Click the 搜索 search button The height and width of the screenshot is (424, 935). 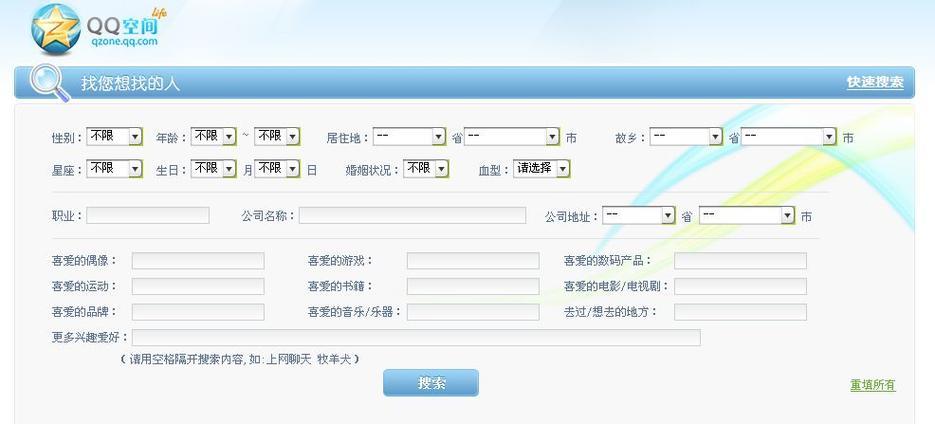click(431, 383)
